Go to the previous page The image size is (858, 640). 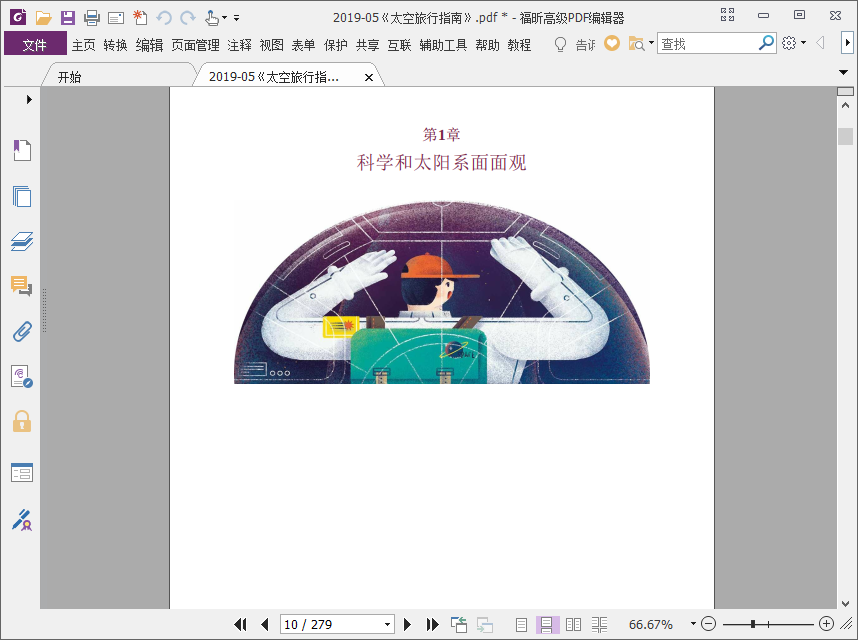(x=265, y=624)
